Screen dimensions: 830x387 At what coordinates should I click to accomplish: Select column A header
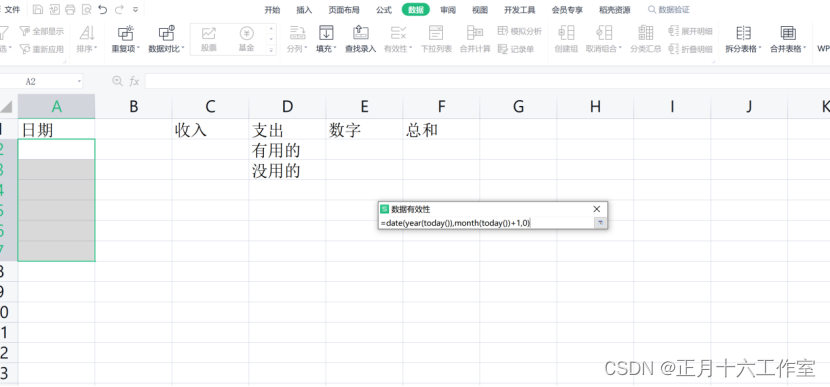[x=57, y=106]
